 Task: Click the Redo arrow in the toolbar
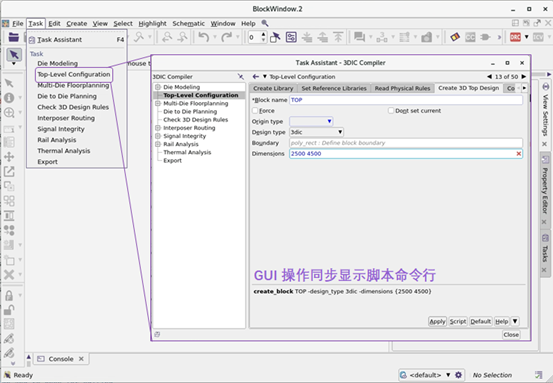(227, 37)
